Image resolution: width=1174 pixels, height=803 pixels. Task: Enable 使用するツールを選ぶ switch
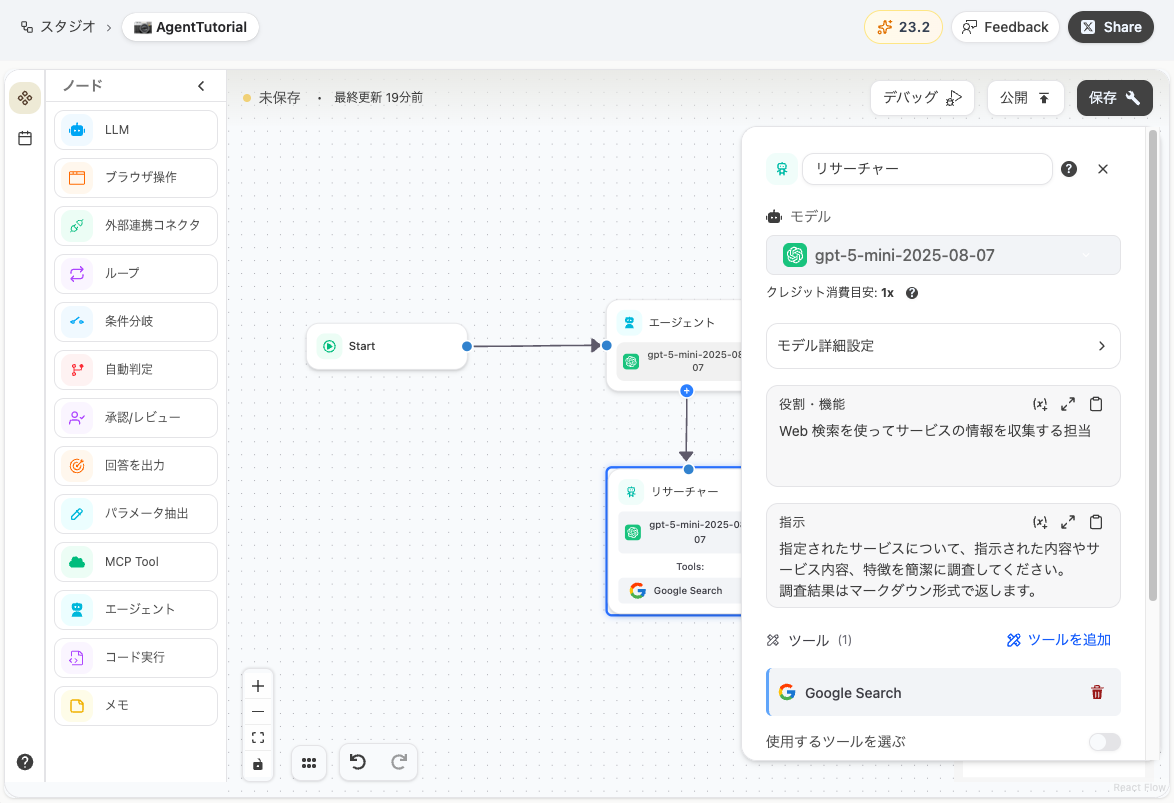coord(1104,741)
